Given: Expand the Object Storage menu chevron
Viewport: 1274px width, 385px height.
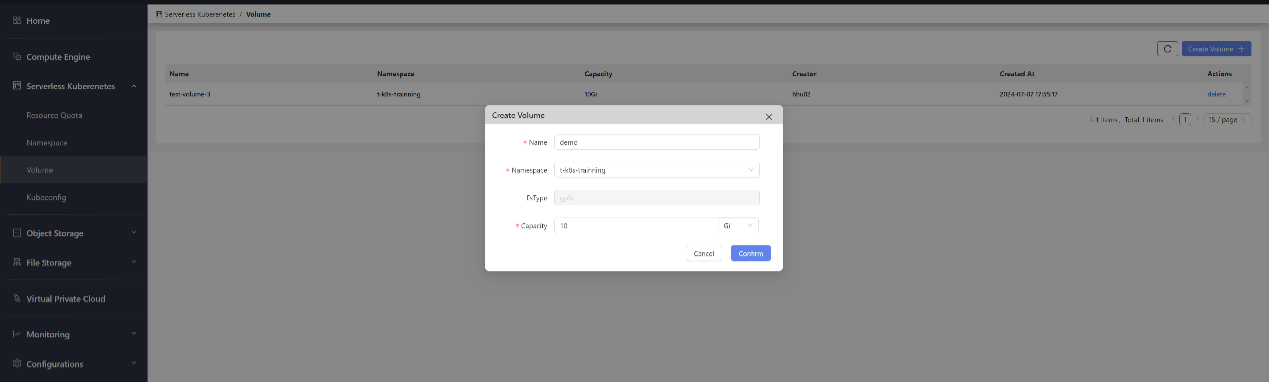Looking at the screenshot, I should [x=135, y=233].
